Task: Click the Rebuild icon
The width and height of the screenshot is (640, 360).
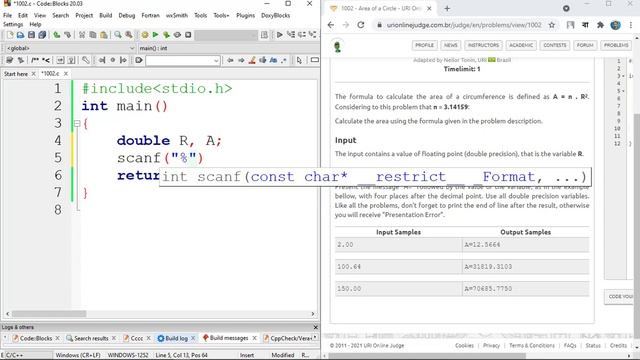Action: tap(177, 35)
